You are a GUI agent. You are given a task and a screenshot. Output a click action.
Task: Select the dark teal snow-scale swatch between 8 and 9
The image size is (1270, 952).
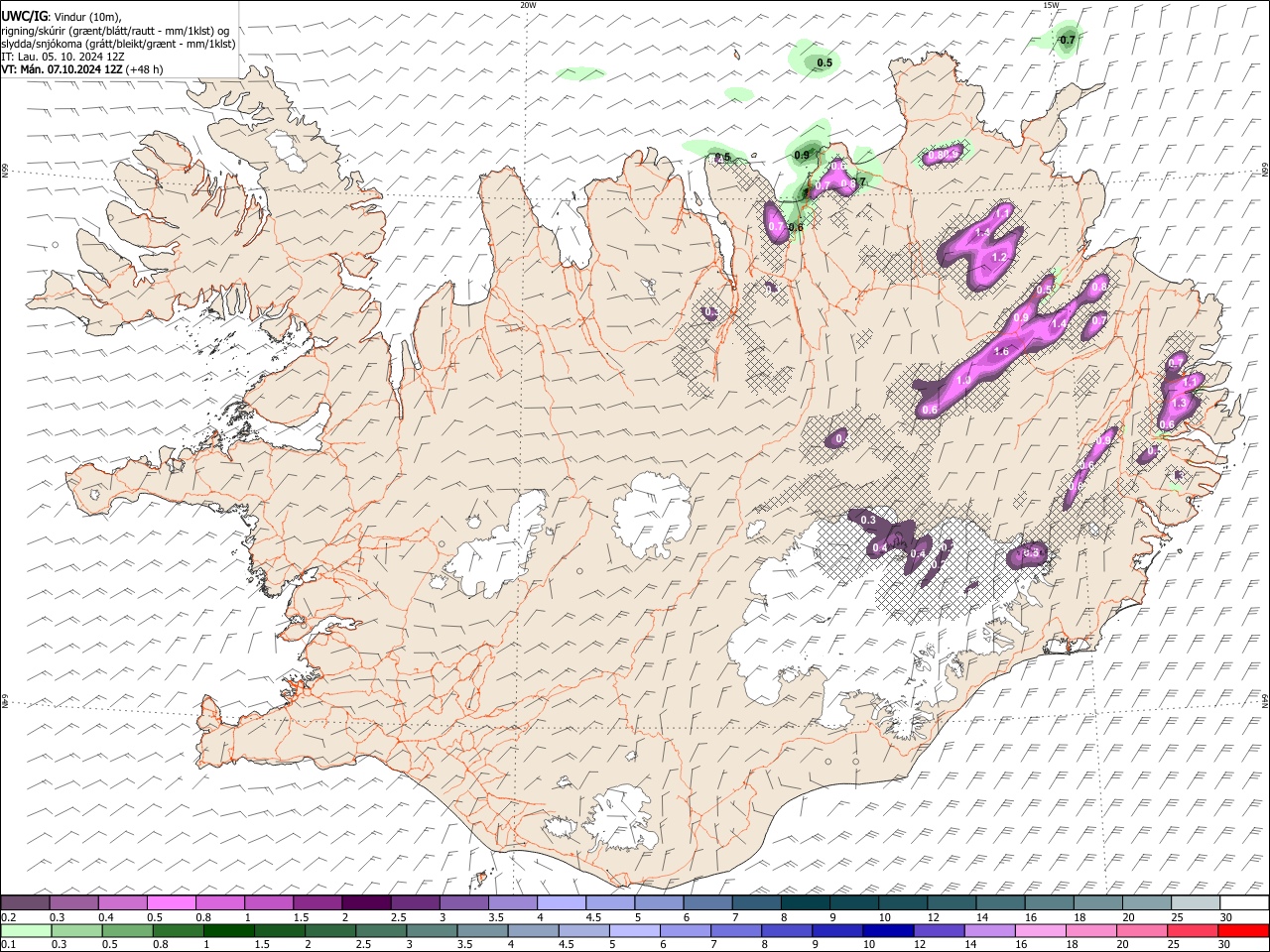pyautogui.click(x=804, y=902)
